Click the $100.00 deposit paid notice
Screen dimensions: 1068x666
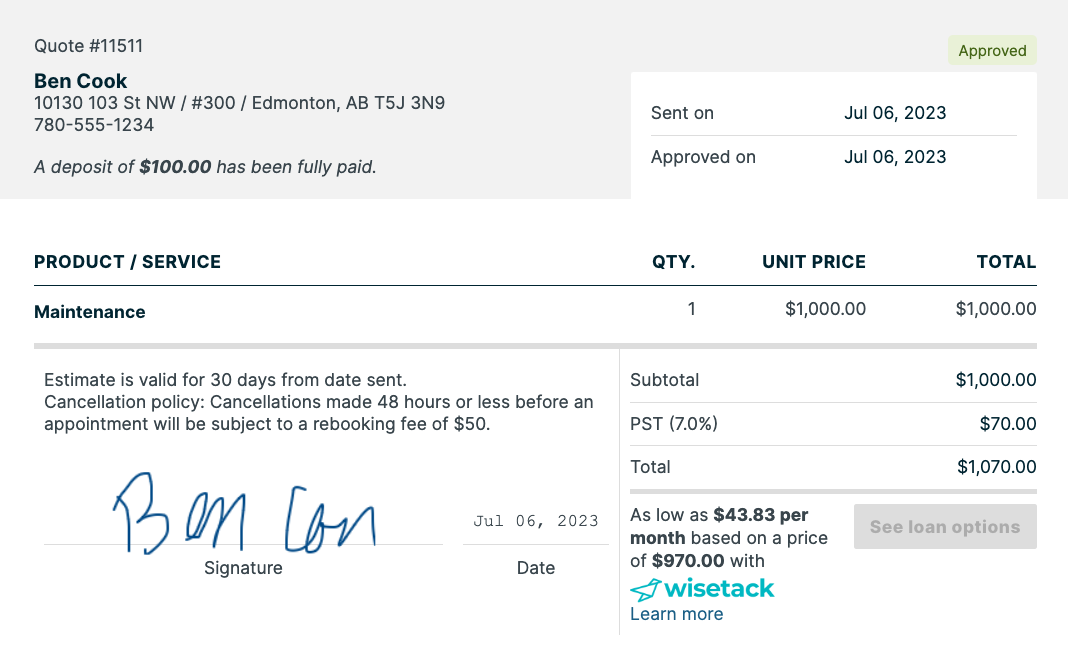click(205, 167)
